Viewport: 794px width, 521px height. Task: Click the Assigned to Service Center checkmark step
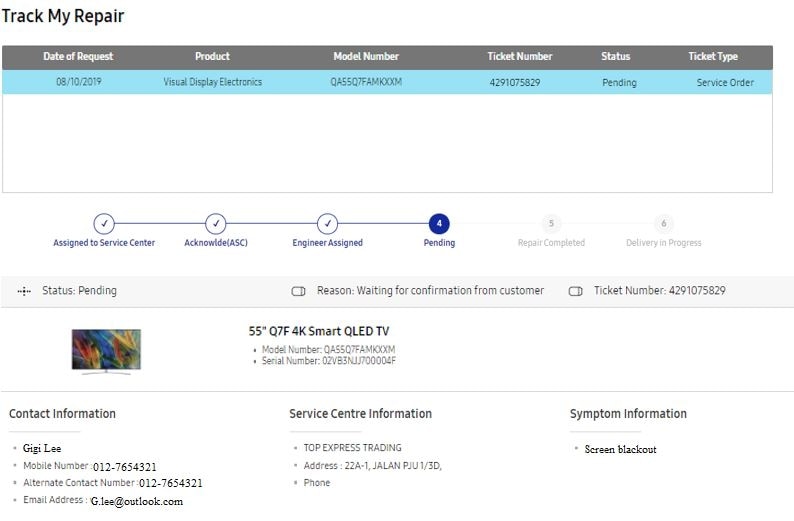click(x=104, y=223)
